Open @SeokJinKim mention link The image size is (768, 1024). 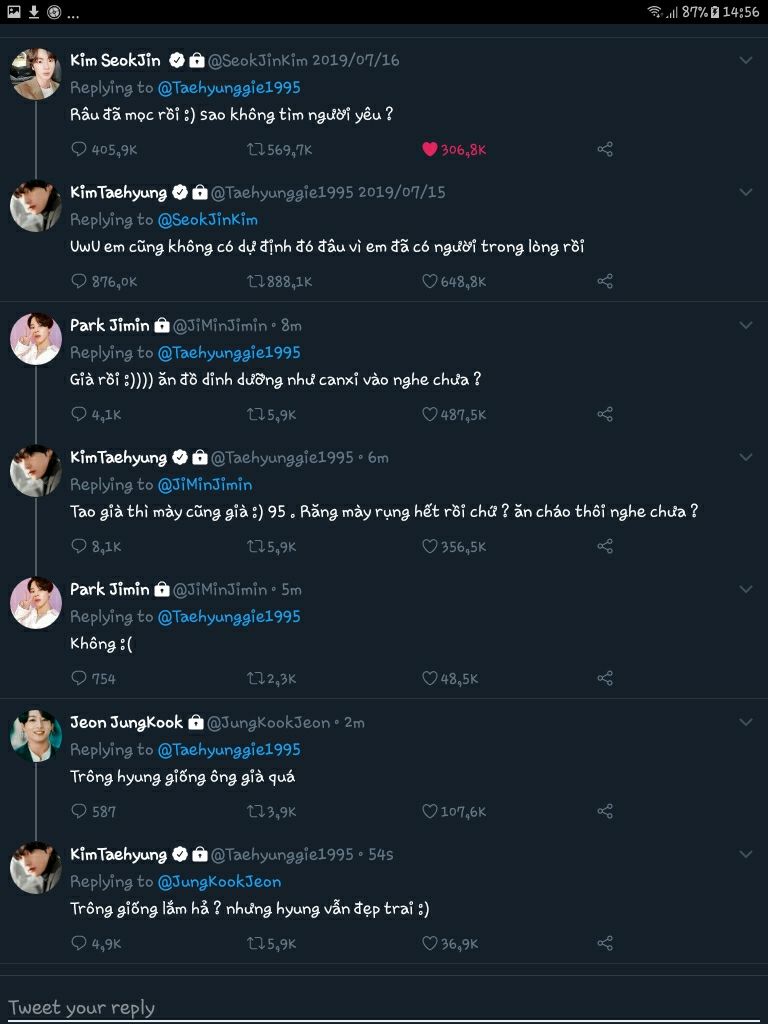tap(208, 220)
